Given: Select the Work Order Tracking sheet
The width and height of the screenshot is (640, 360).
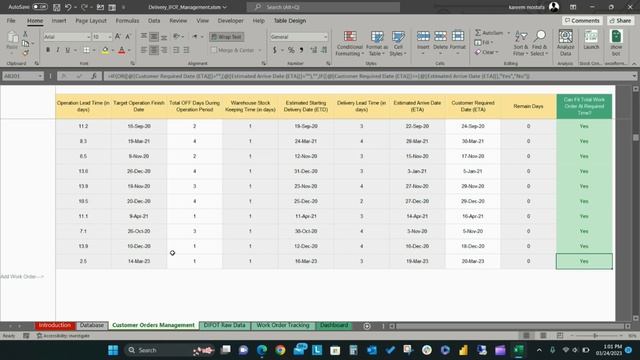Looking at the screenshot, I should click(283, 325).
